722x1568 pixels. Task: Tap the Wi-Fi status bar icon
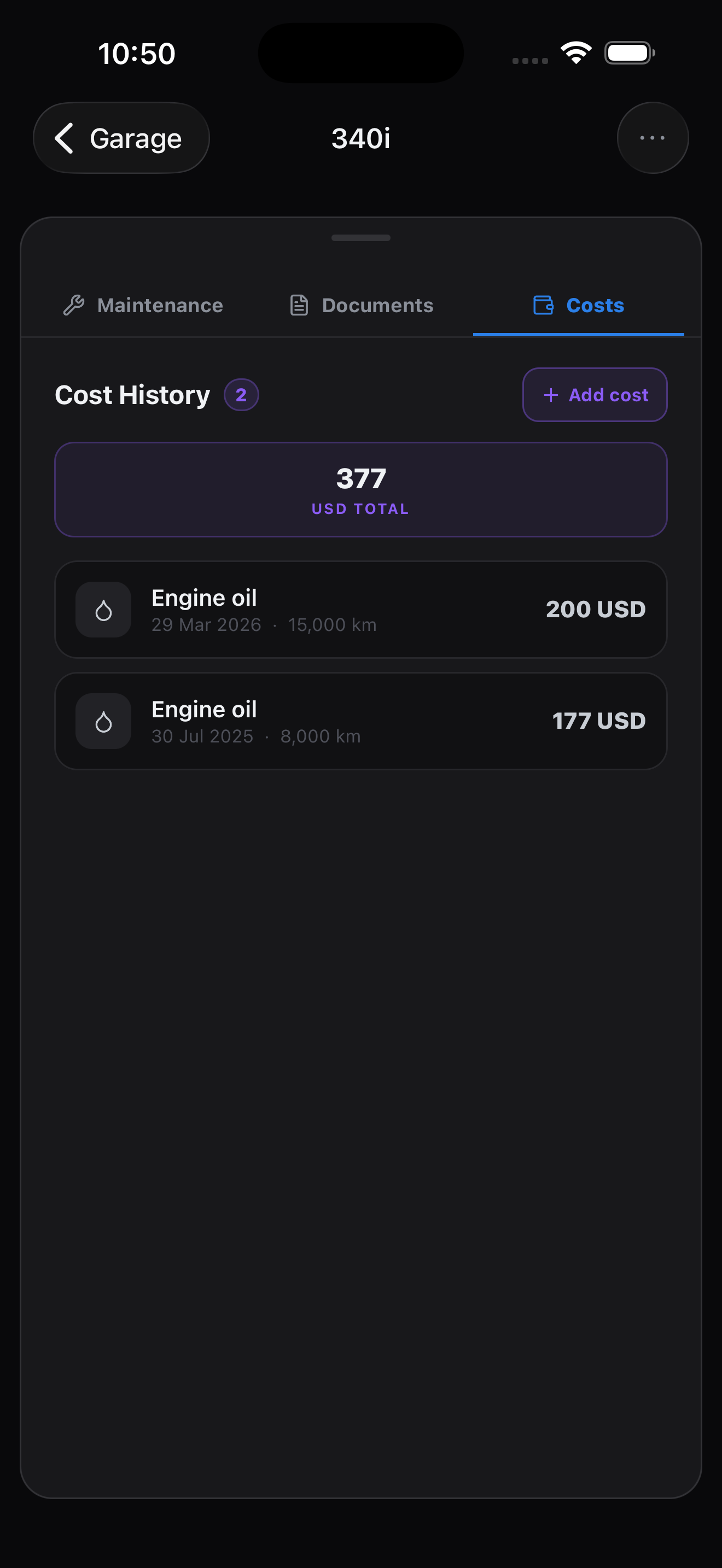tap(576, 53)
